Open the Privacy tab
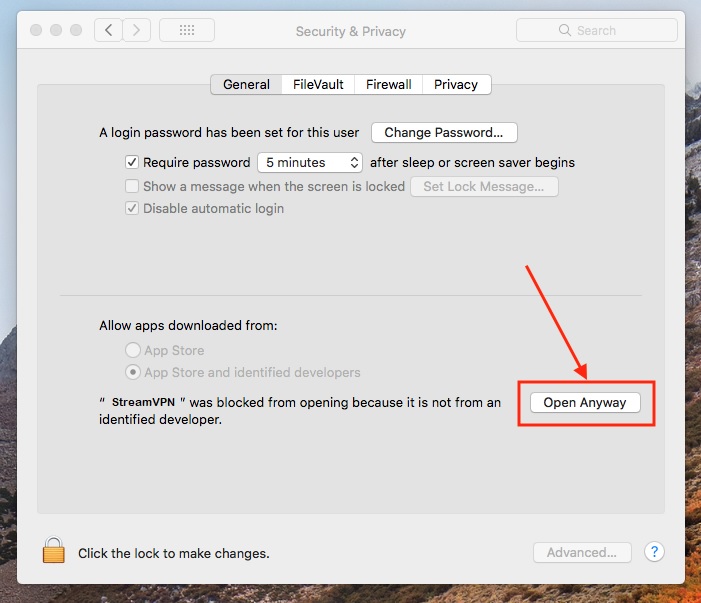 point(456,84)
